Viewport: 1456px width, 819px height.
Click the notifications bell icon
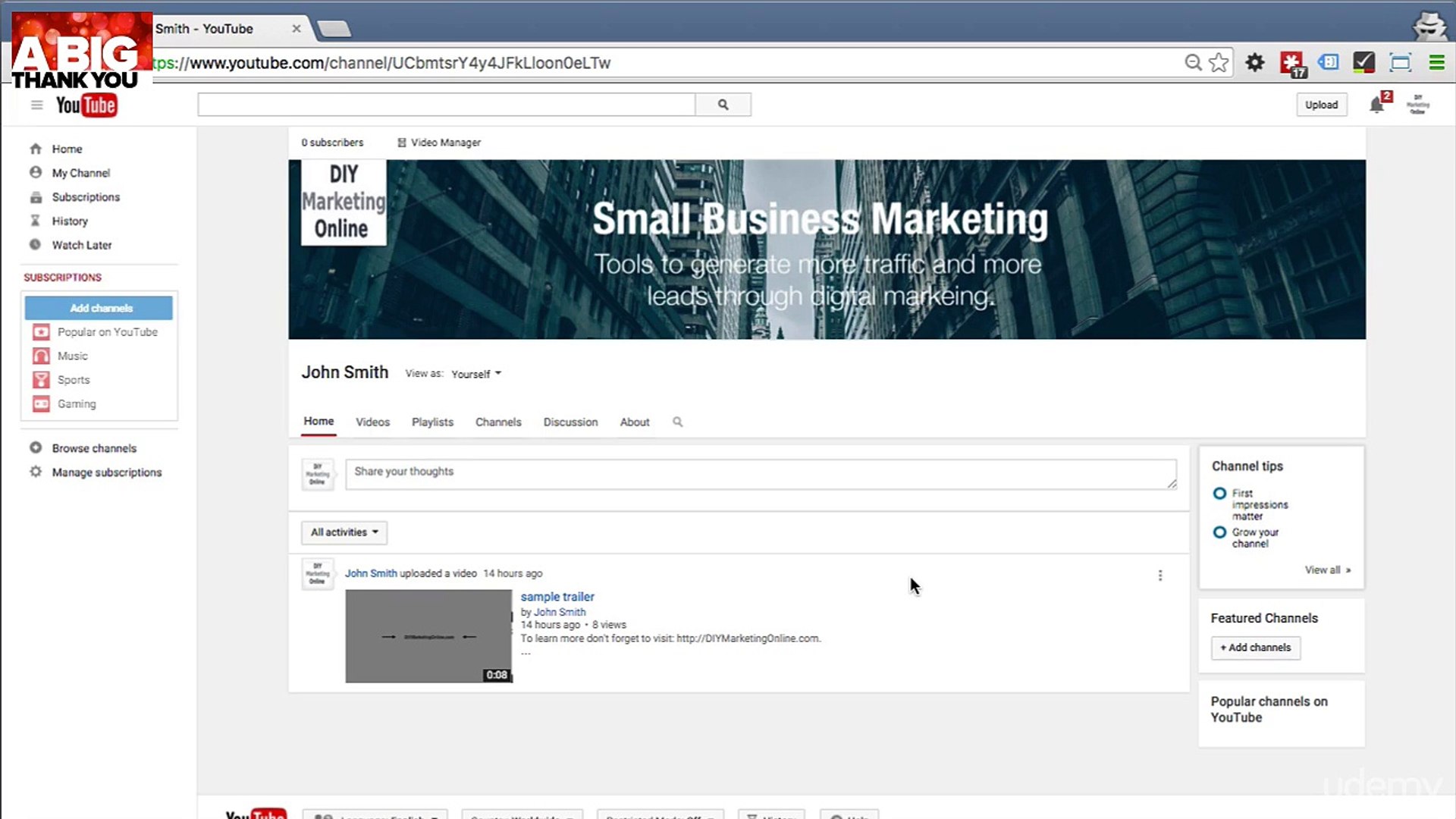pyautogui.click(x=1376, y=104)
